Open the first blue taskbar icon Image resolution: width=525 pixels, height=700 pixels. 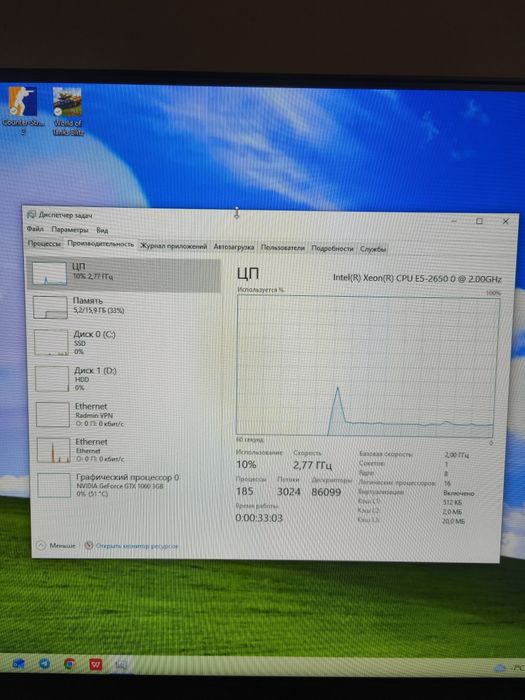[18, 664]
